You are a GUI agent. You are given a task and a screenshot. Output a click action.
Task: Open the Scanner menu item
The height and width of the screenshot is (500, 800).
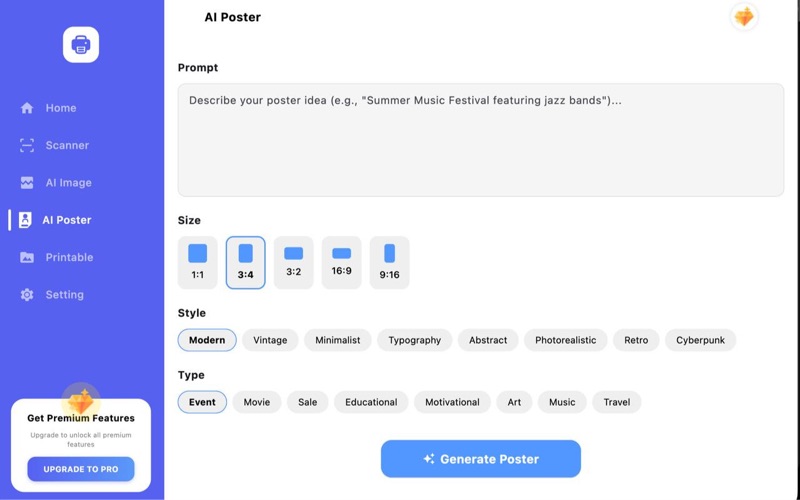pos(67,145)
